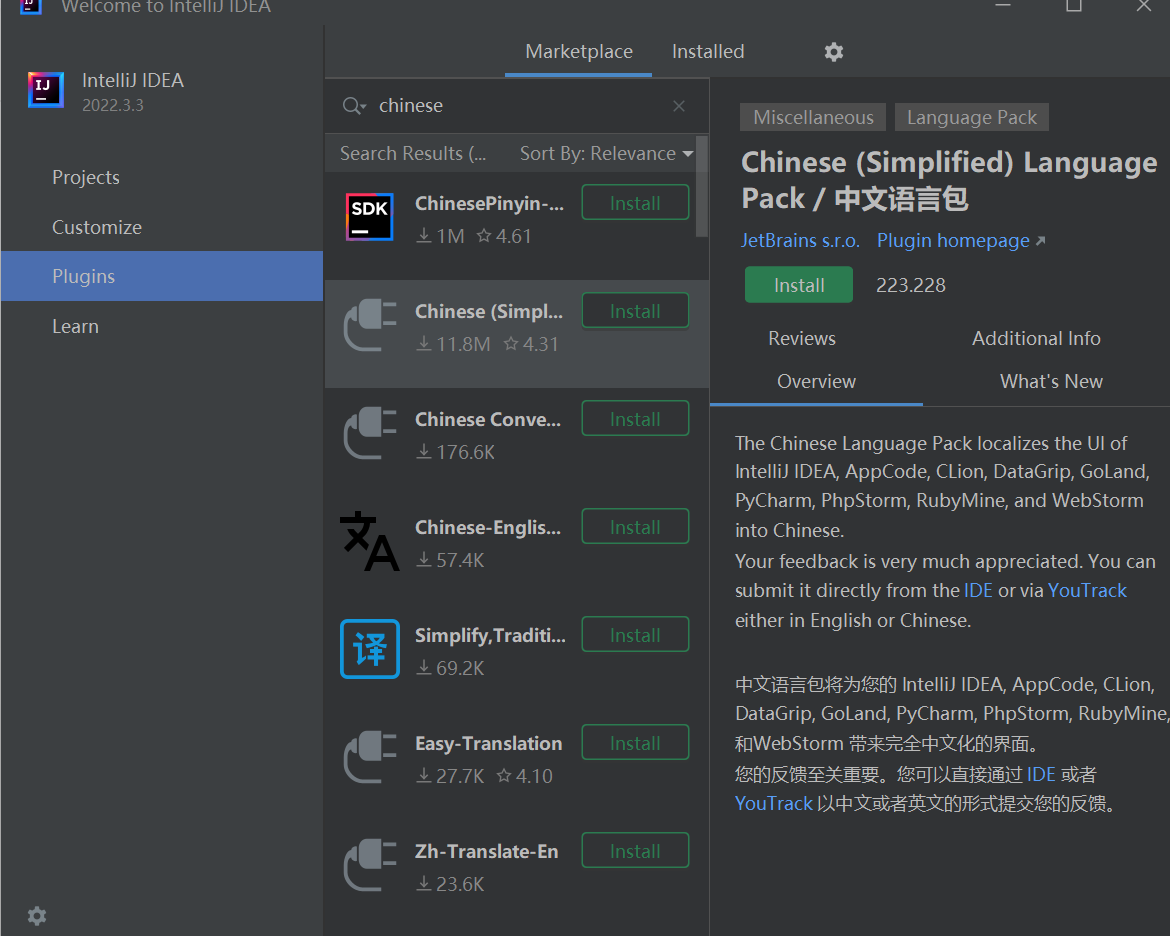
Task: Select the Overview tab
Action: pos(816,381)
